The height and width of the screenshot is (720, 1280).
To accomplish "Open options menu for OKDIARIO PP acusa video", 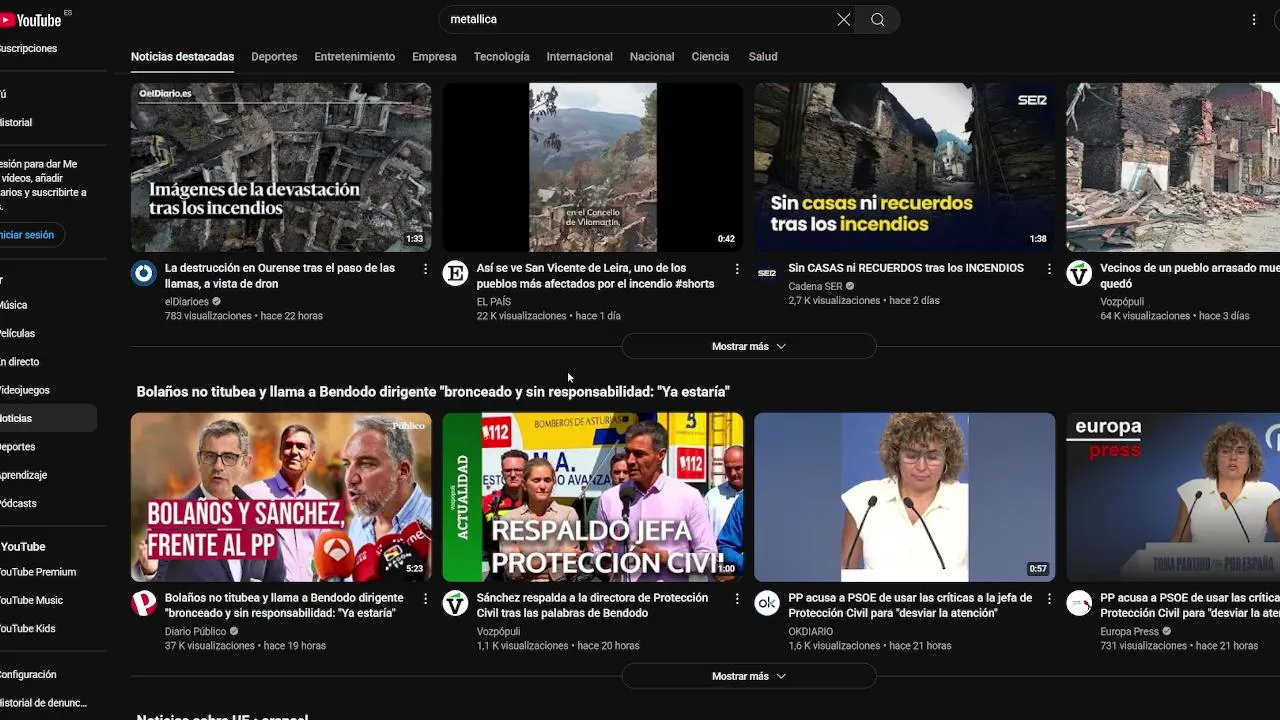I will (x=1049, y=599).
